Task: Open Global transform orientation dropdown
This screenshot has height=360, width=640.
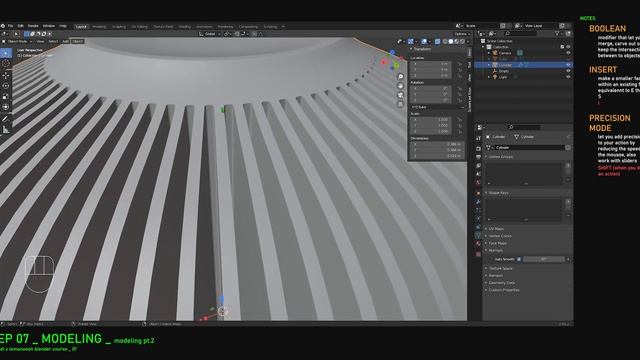Action: coord(210,34)
